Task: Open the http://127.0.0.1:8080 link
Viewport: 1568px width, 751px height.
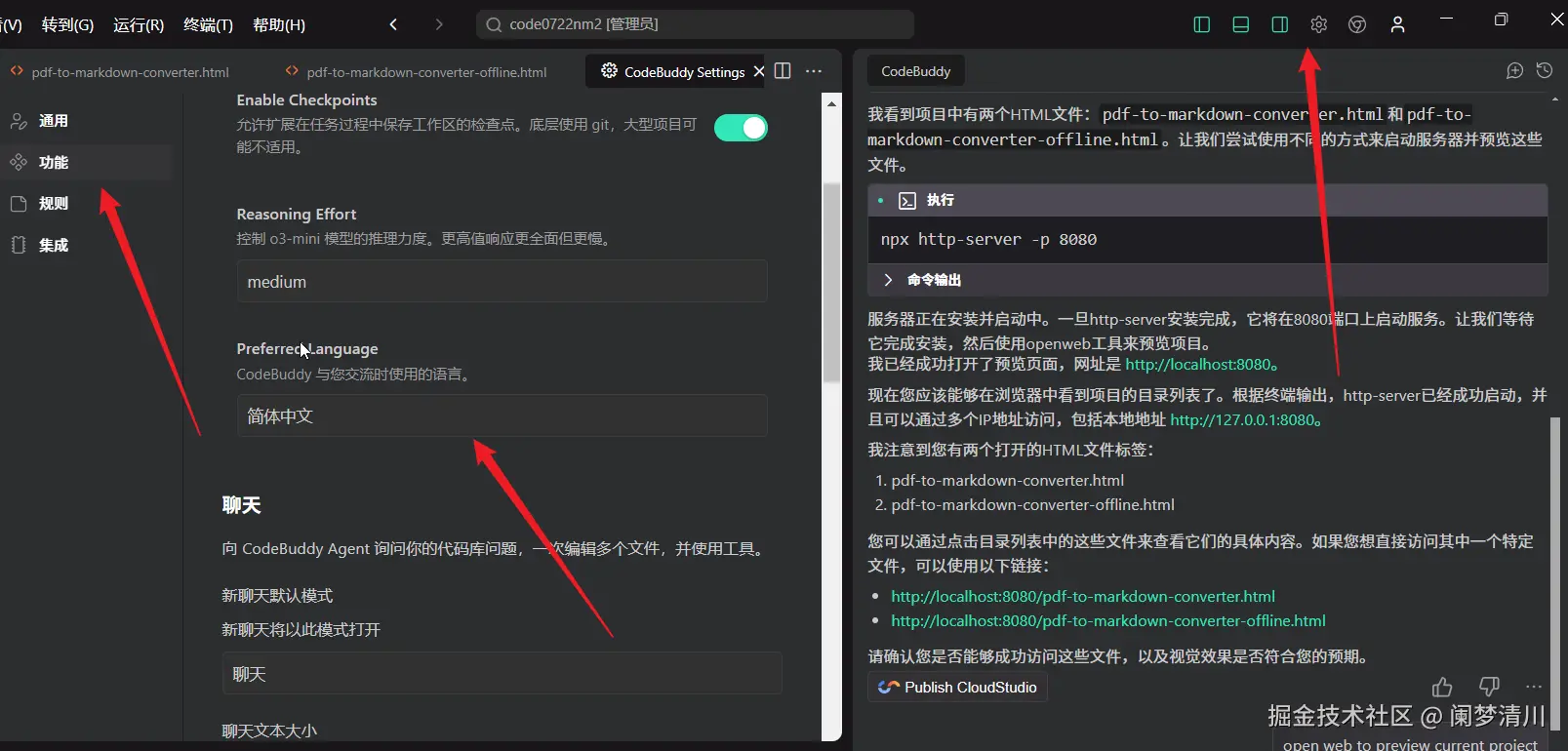Action: click(x=1242, y=419)
